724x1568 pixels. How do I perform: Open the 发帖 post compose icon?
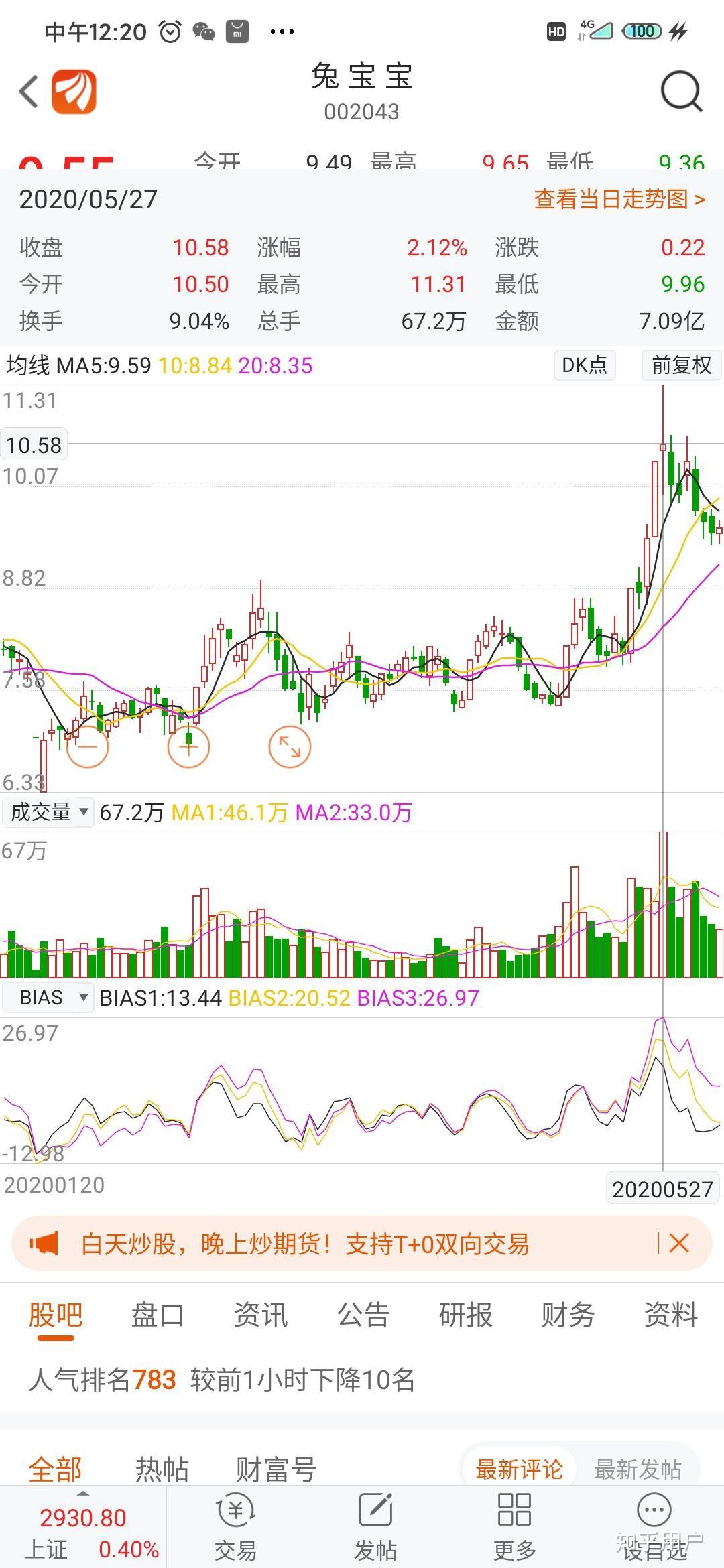tap(375, 1526)
